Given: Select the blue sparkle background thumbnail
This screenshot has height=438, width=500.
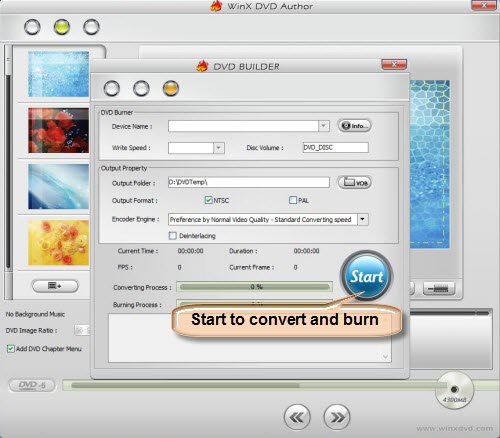Looking at the screenshot, I should (x=59, y=74).
